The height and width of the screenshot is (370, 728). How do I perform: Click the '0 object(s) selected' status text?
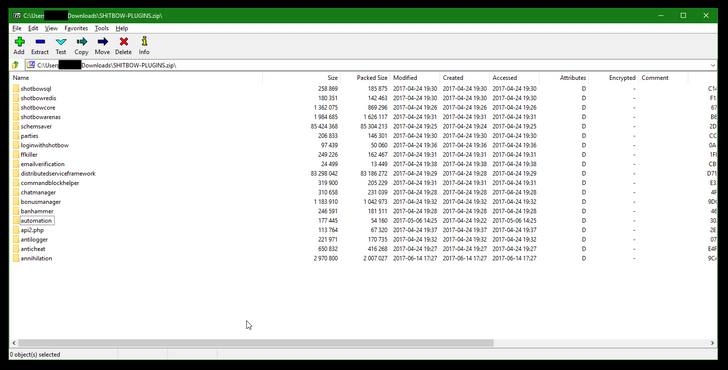35,354
